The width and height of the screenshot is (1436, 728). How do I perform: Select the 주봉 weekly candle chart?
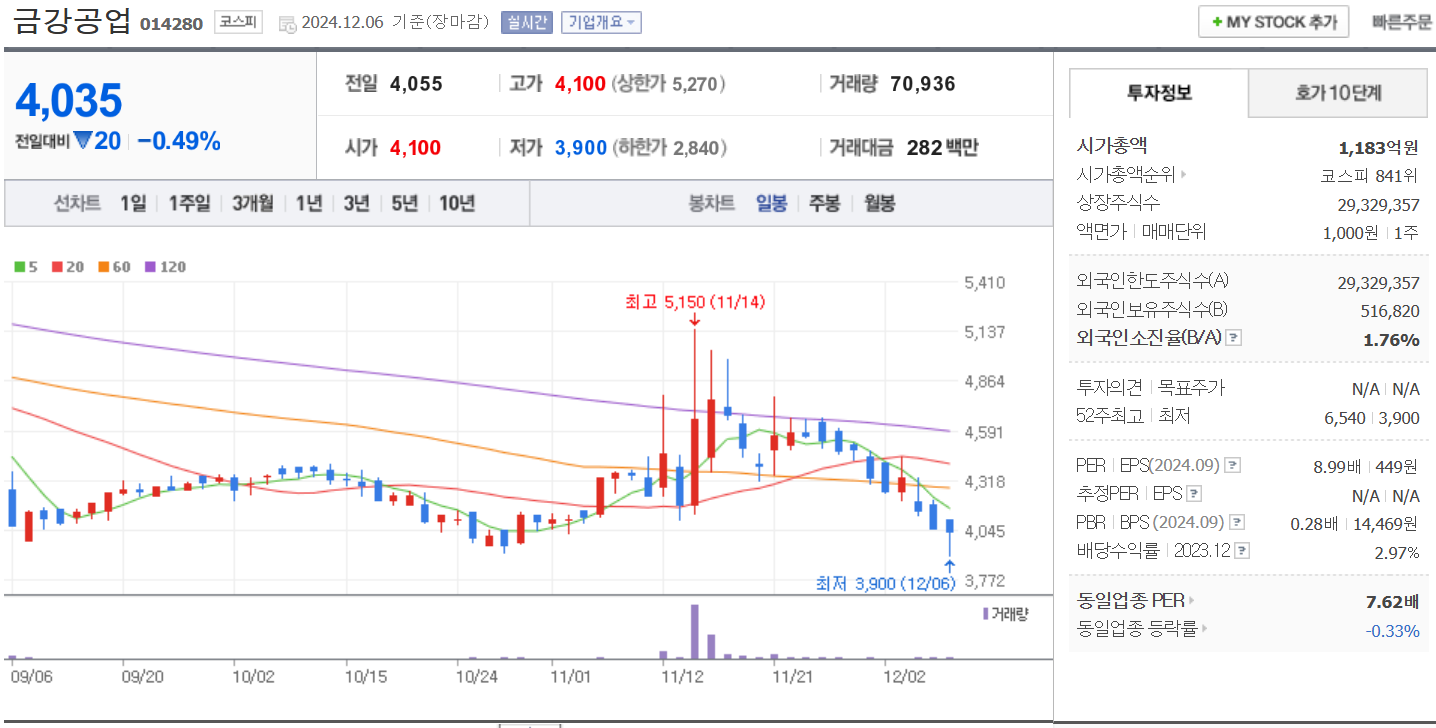pos(824,203)
